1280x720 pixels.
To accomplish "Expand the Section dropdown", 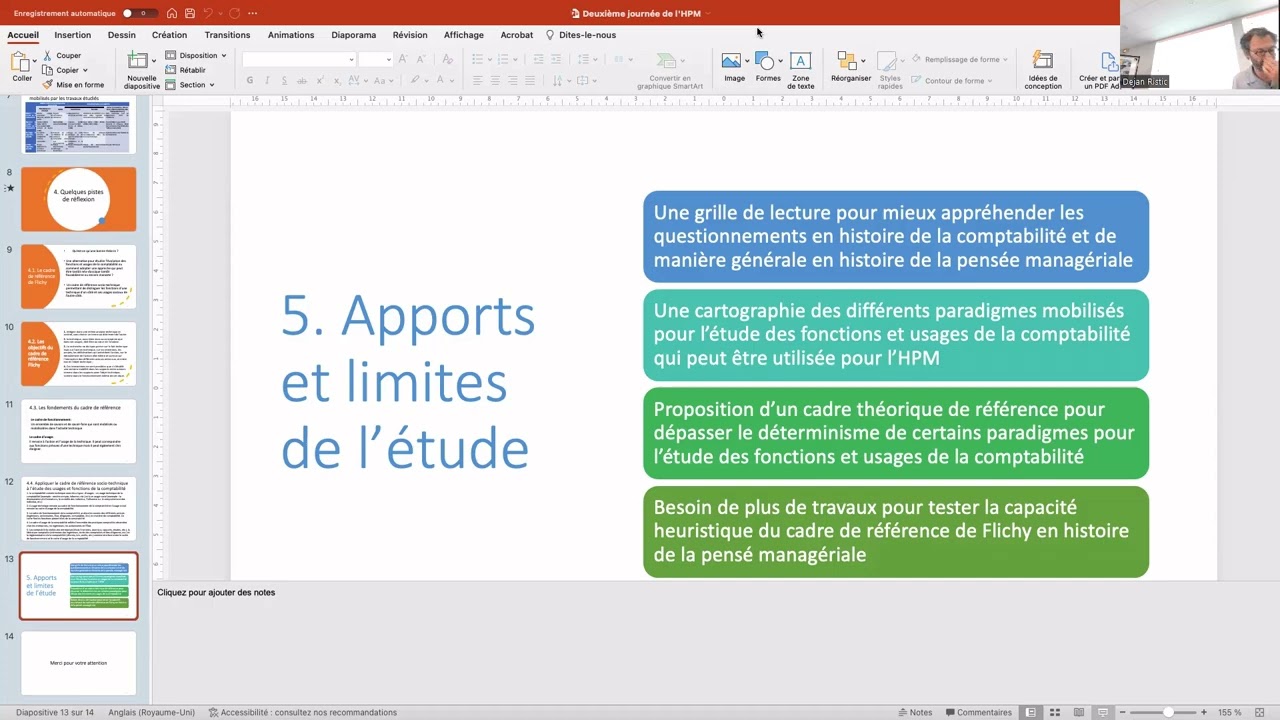I will [x=190, y=85].
